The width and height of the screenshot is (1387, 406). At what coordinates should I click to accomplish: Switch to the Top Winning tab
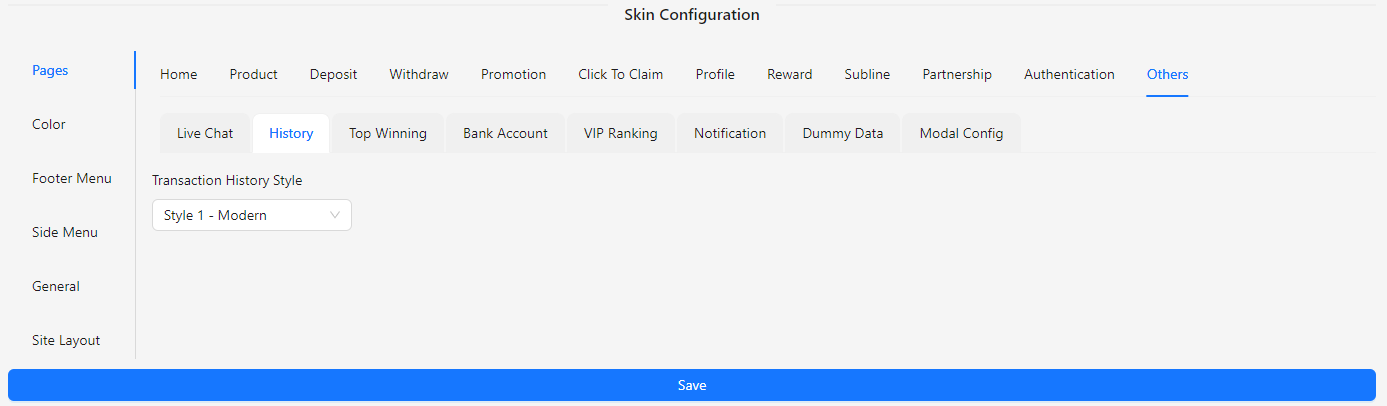(x=388, y=133)
